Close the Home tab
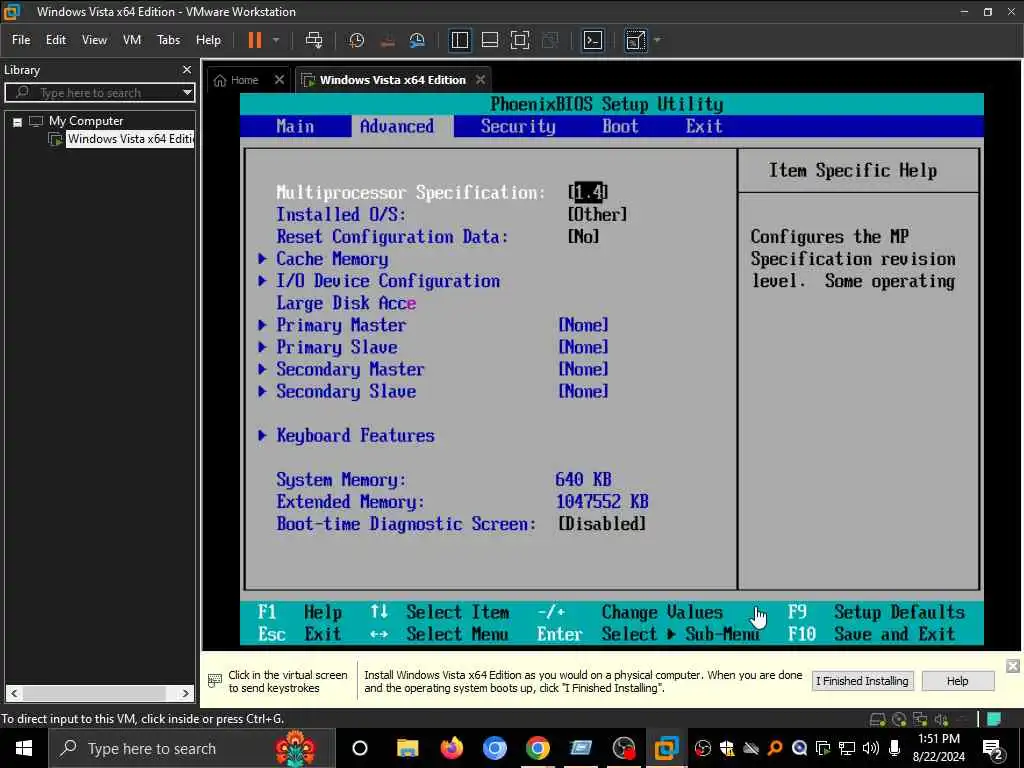This screenshot has width=1024, height=768. pyautogui.click(x=280, y=80)
